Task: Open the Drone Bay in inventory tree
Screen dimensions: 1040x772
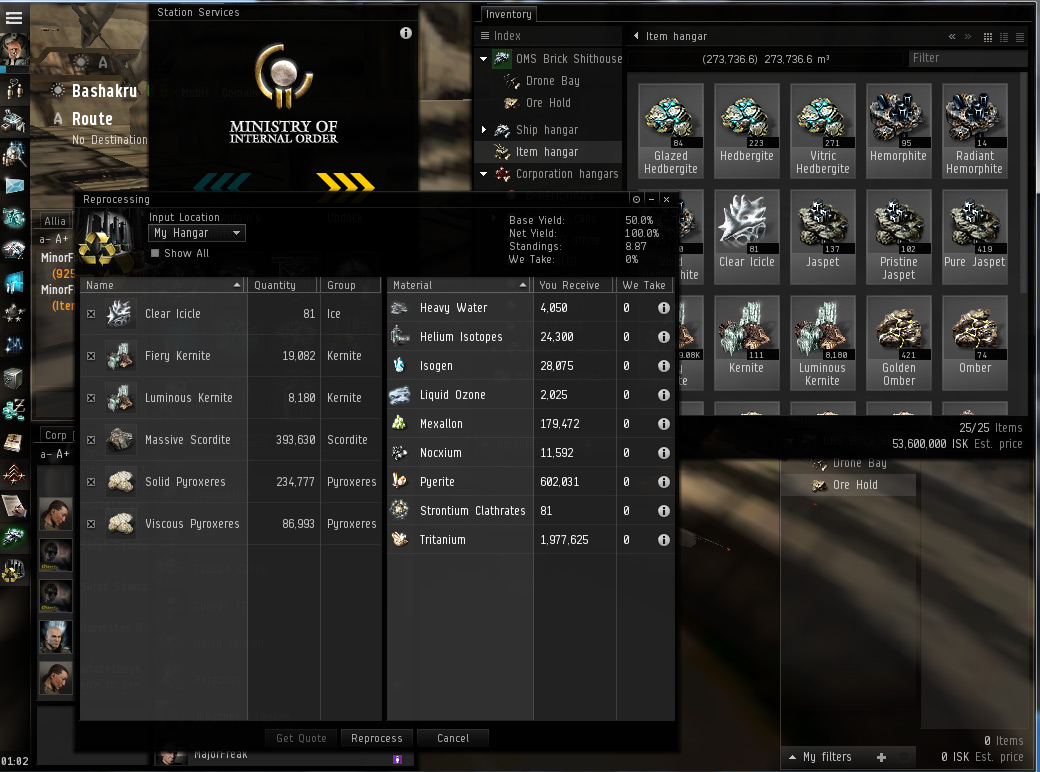Action: point(552,81)
